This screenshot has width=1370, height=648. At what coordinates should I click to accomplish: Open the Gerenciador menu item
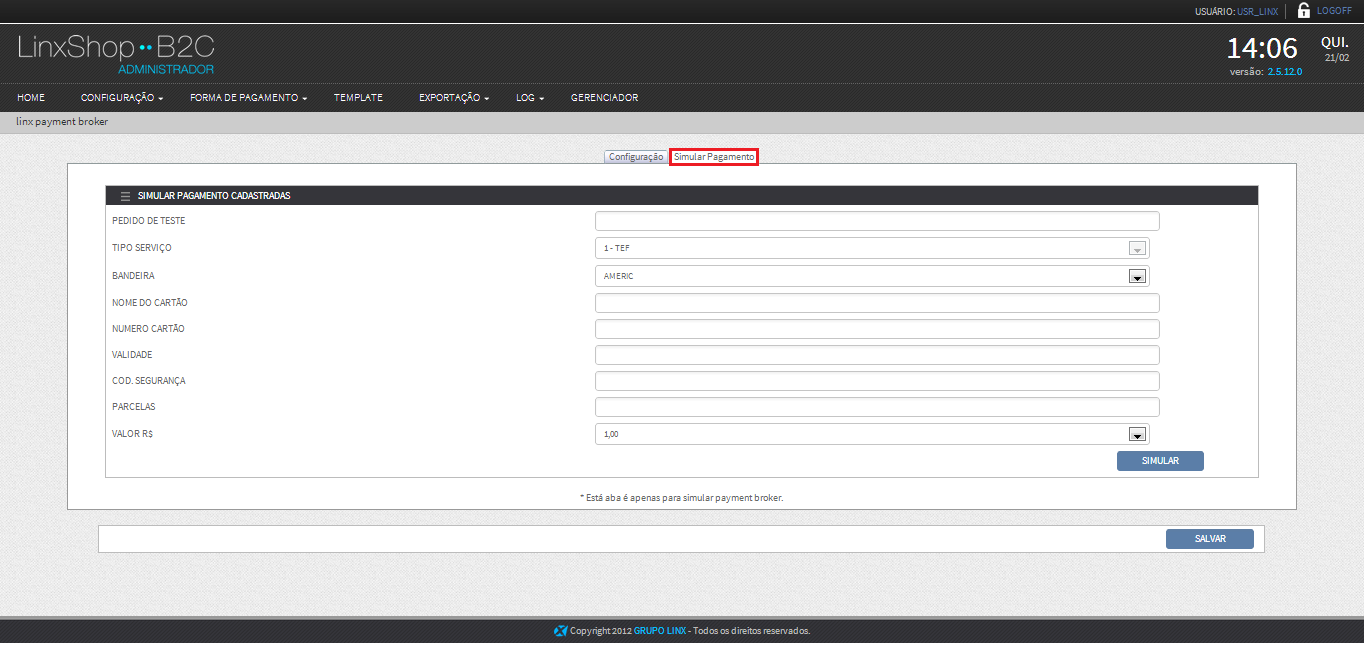604,98
